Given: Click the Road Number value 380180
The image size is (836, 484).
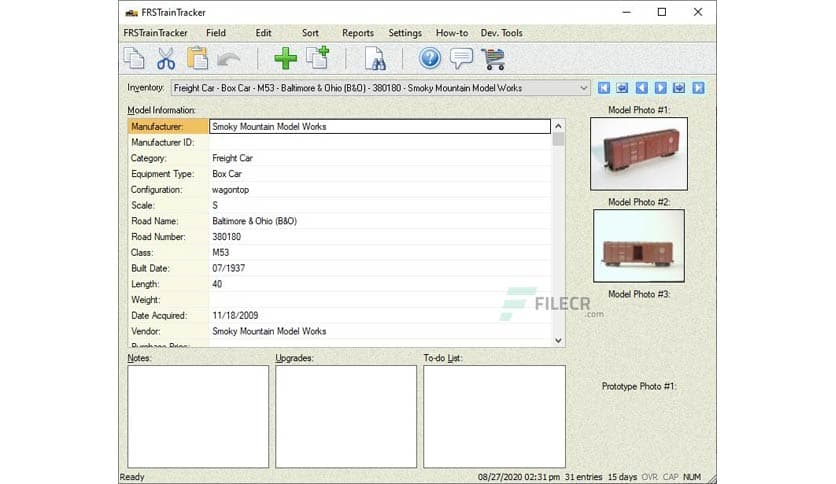Looking at the screenshot, I should click(x=227, y=237).
